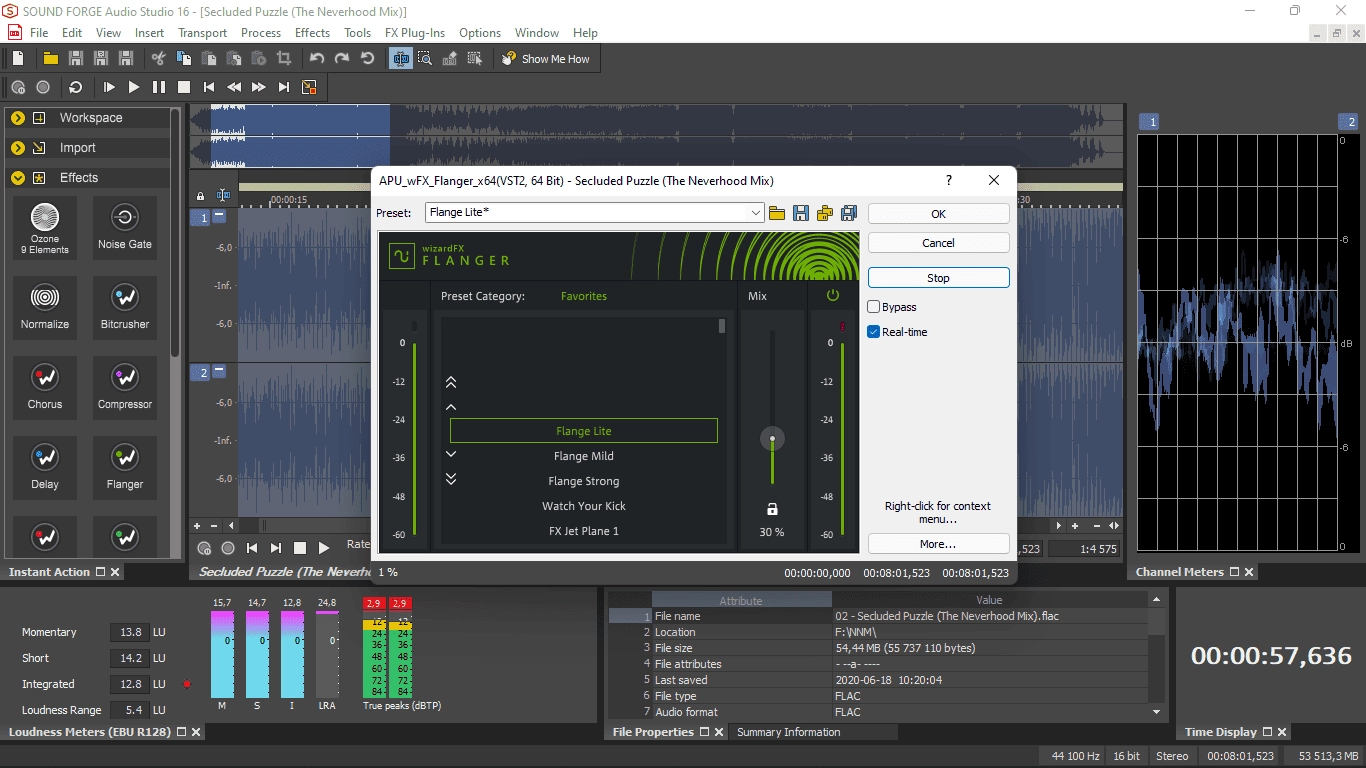Screen dimensions: 1366x768
Task: Click Pause in the main transport toolbar
Action: (x=159, y=87)
